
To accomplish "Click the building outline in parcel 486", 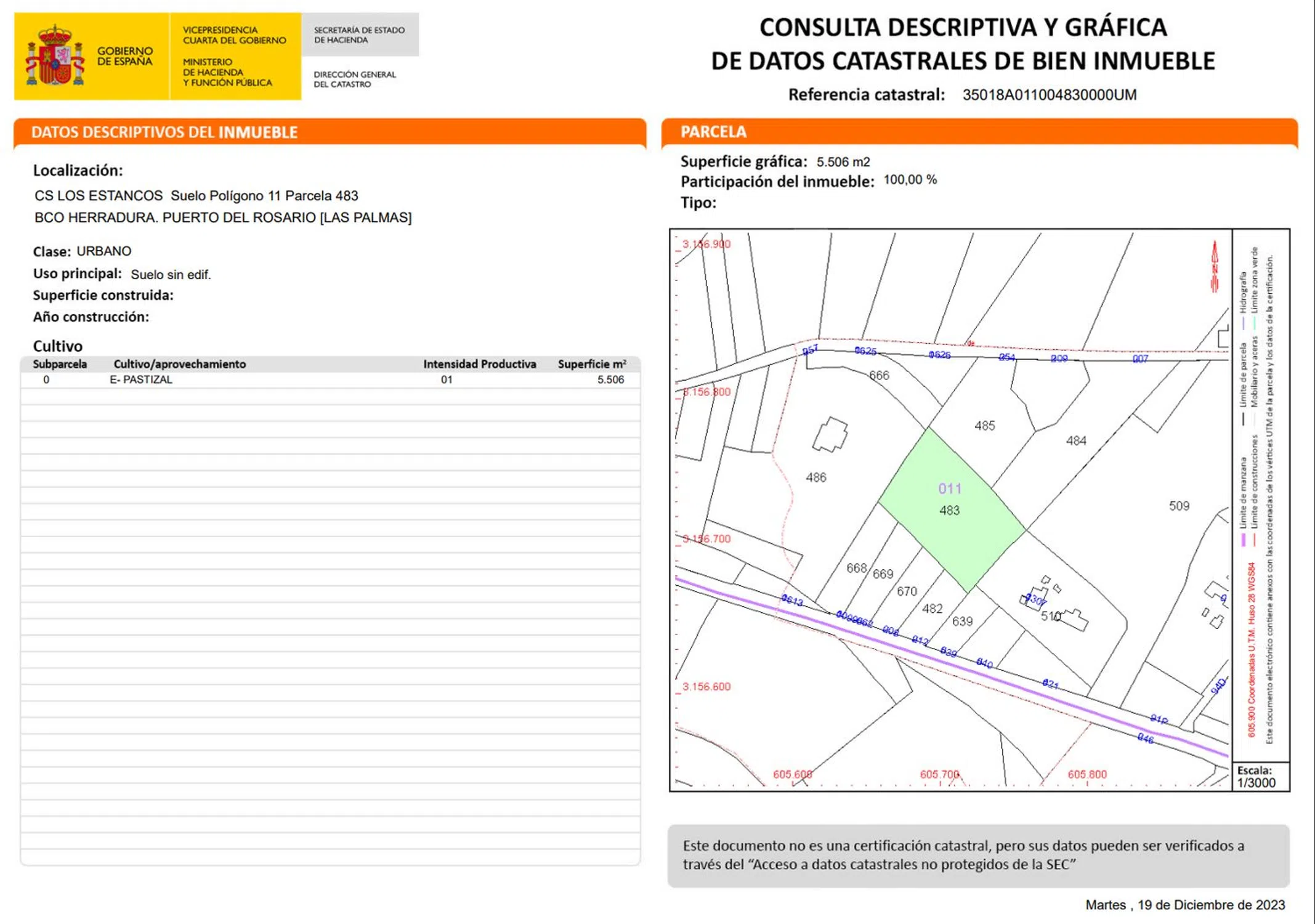I will pos(830,435).
